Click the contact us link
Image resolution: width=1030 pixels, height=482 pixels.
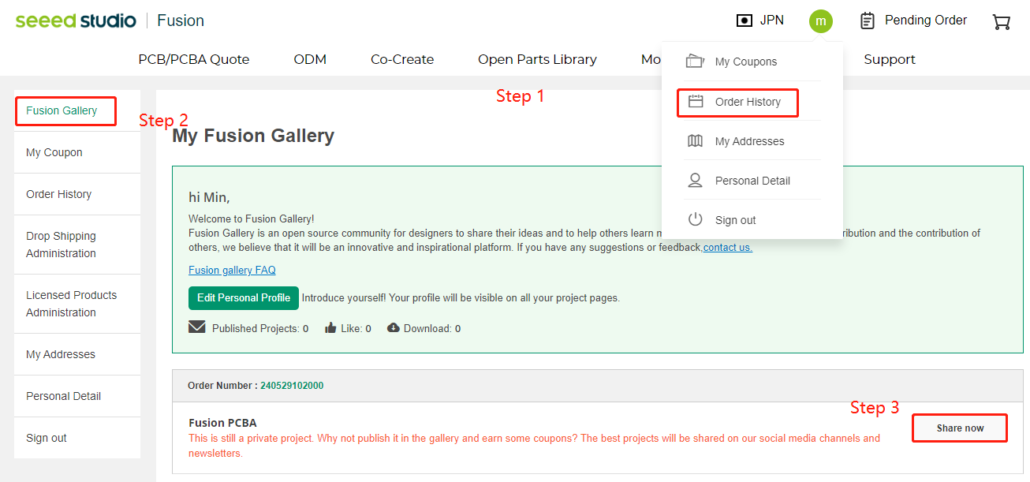727,247
